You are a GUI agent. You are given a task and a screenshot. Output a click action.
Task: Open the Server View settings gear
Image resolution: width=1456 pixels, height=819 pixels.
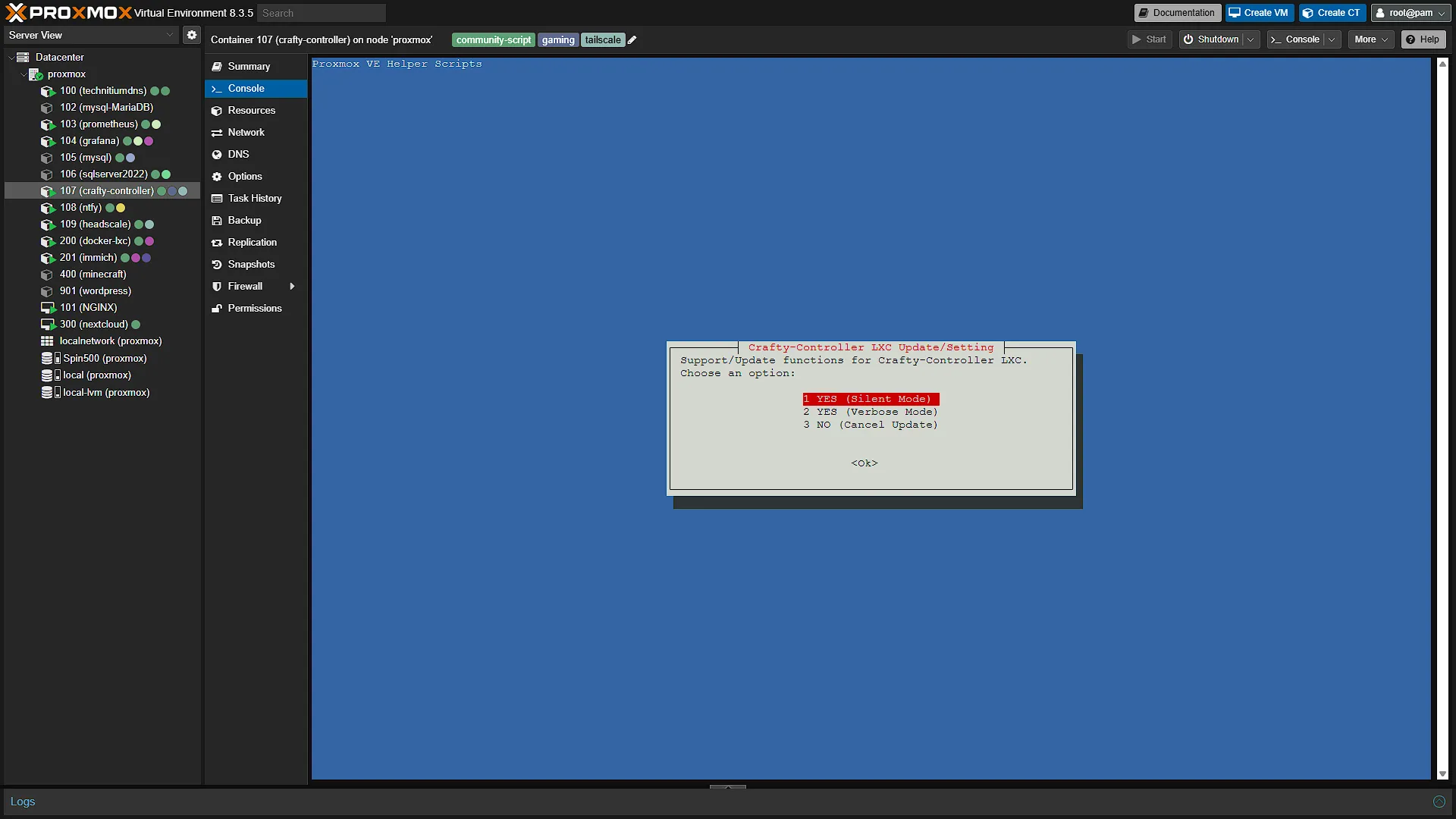point(192,35)
